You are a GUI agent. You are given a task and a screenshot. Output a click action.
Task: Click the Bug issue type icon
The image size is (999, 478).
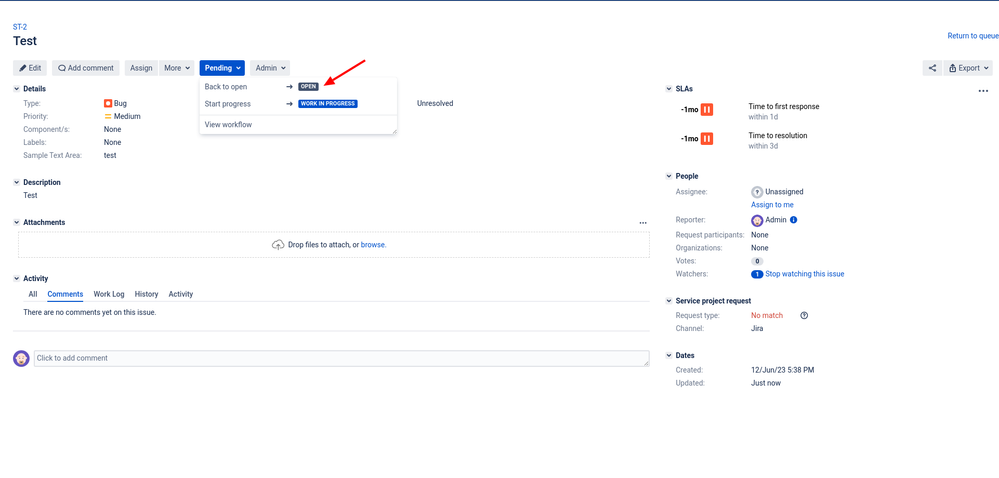pos(108,103)
